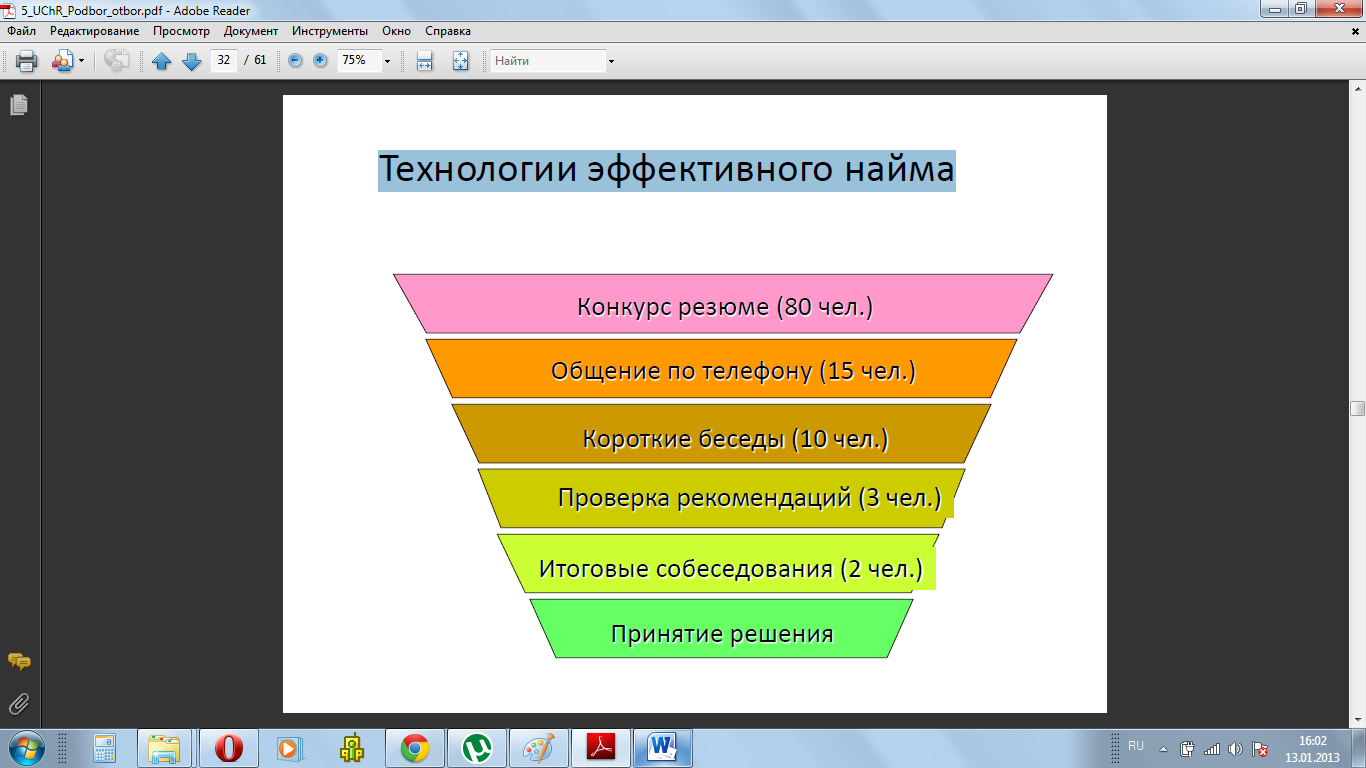Click the network signal tray icon
Image resolution: width=1366 pixels, height=768 pixels.
pos(1212,748)
